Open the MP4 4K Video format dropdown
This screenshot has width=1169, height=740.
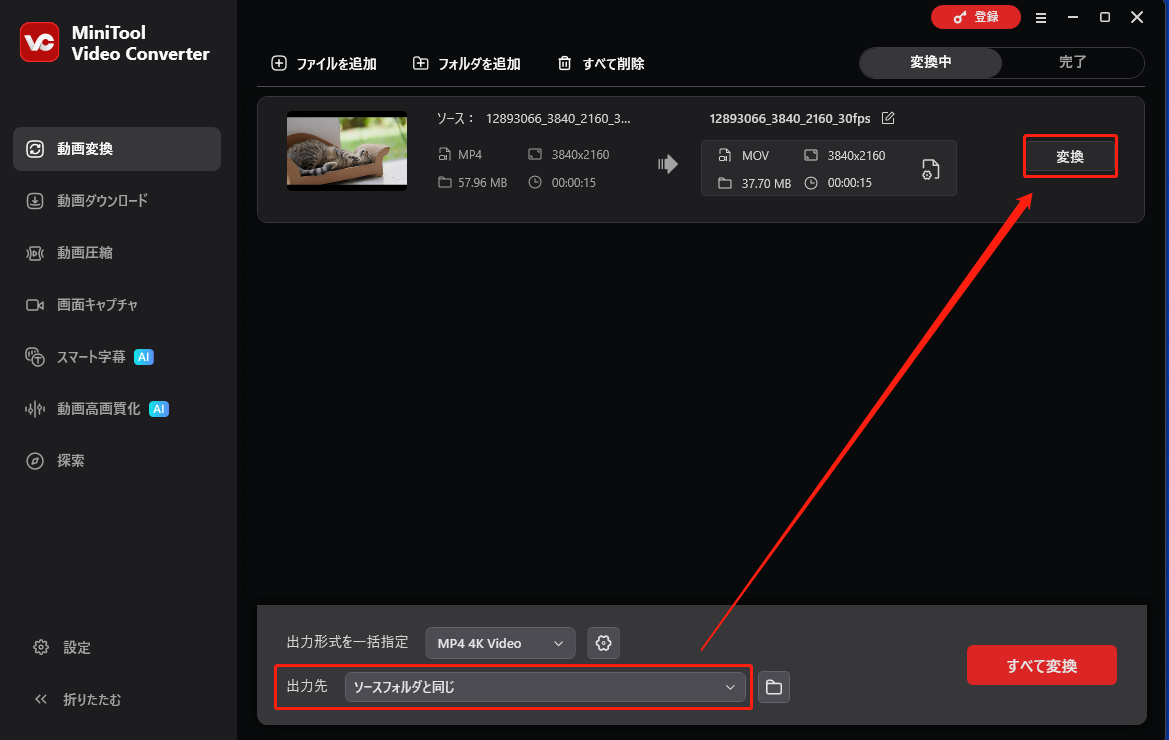[x=500, y=643]
